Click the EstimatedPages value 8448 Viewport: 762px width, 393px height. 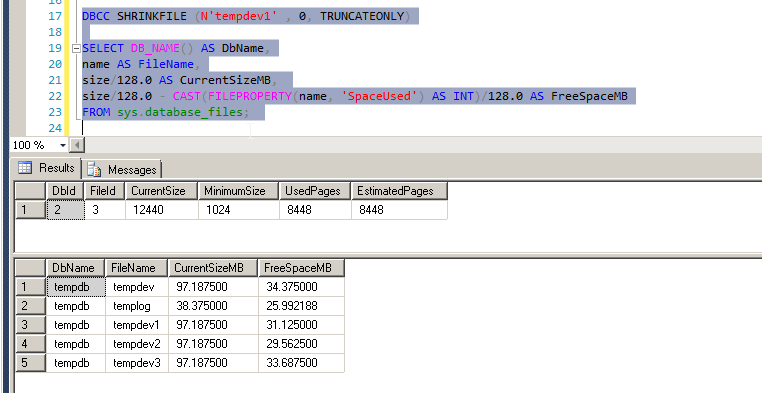(x=399, y=210)
